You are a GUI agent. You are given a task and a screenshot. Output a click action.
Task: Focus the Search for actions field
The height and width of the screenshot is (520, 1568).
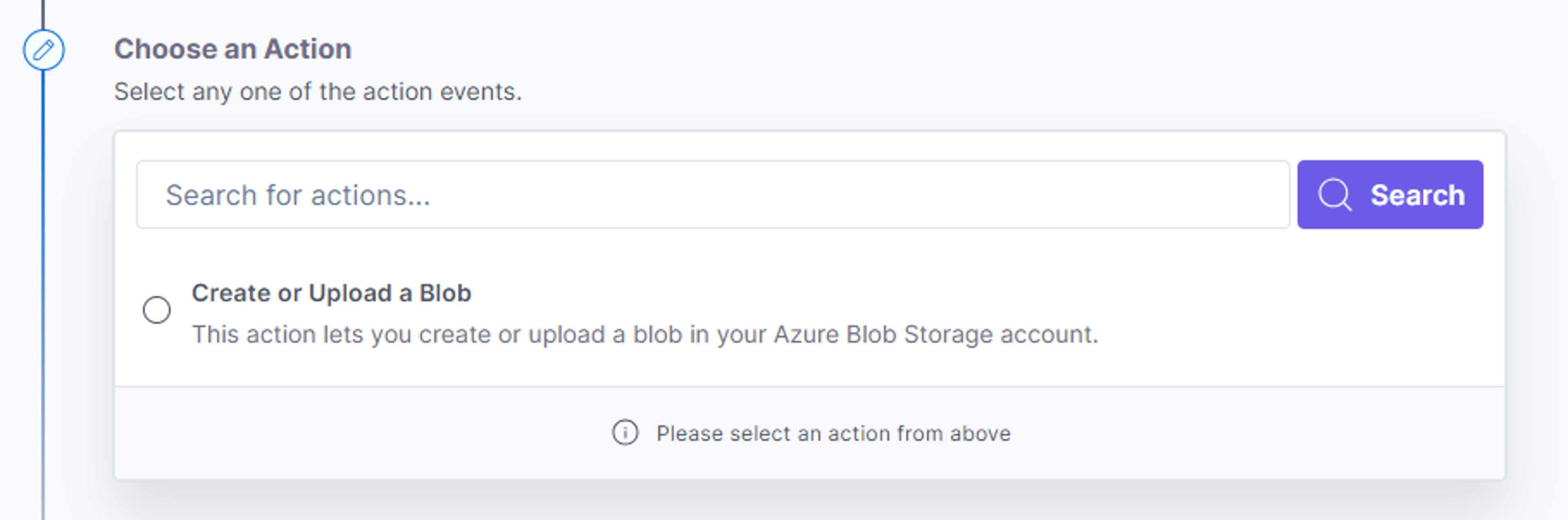point(713,195)
